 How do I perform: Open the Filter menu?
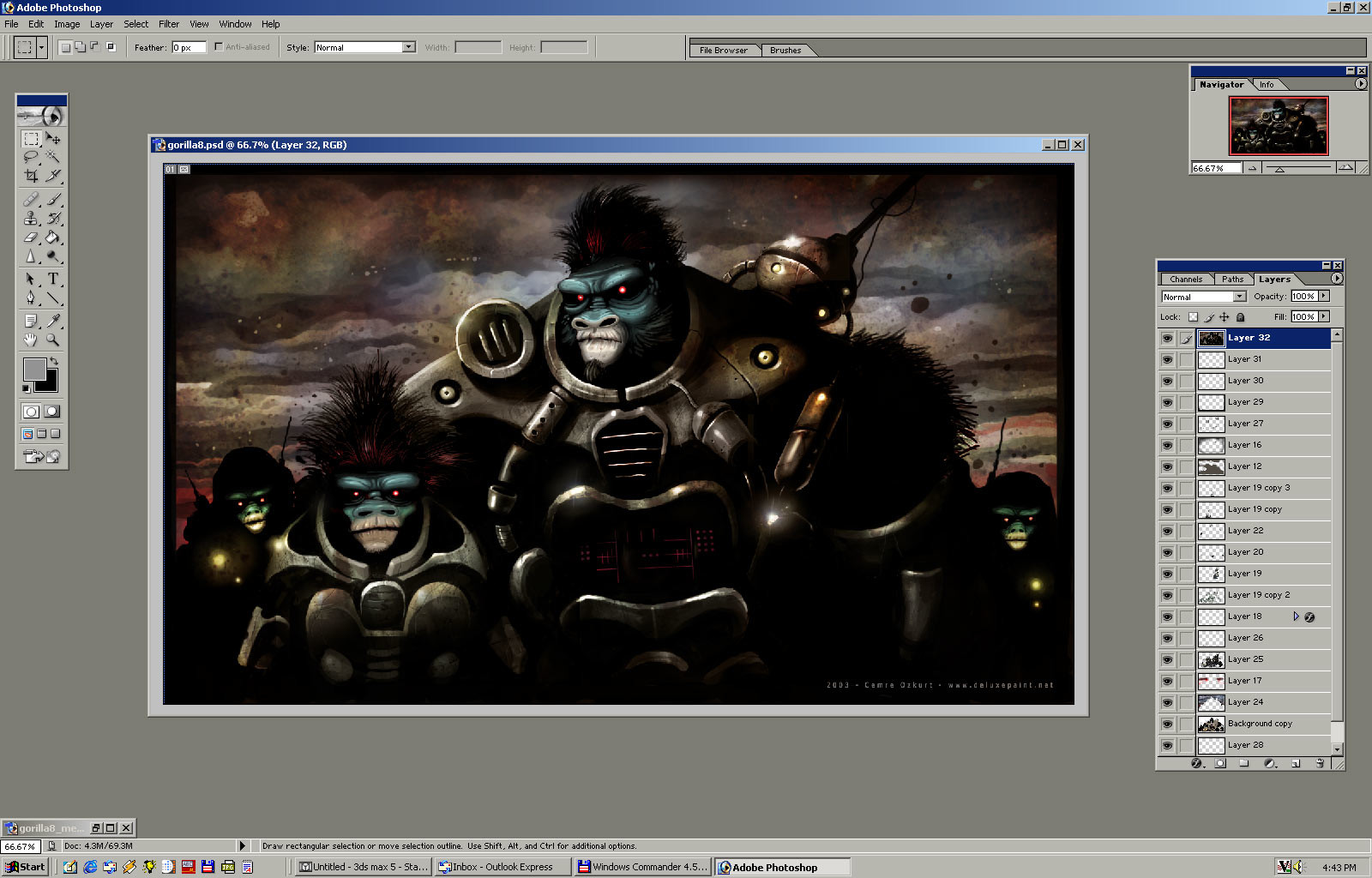[x=169, y=24]
